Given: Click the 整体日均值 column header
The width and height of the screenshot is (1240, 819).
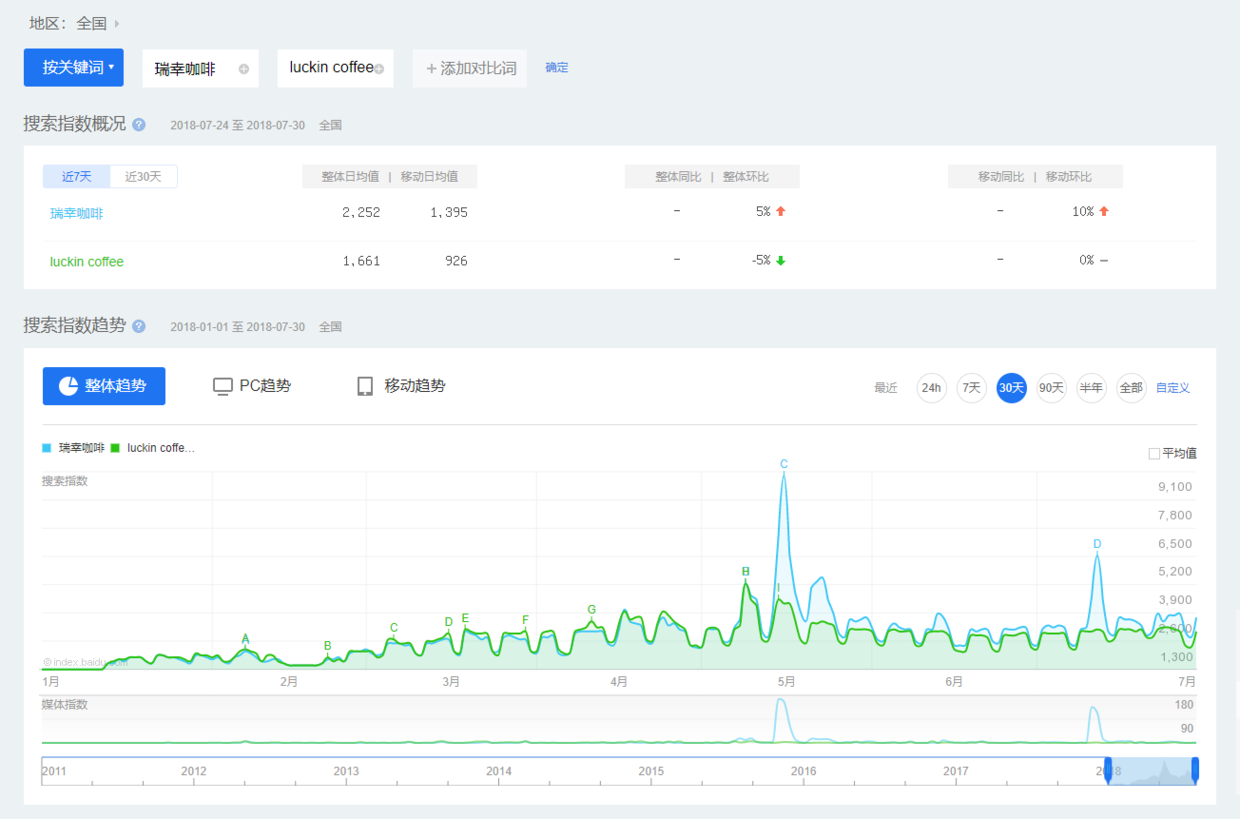Looking at the screenshot, I should pos(350,177).
